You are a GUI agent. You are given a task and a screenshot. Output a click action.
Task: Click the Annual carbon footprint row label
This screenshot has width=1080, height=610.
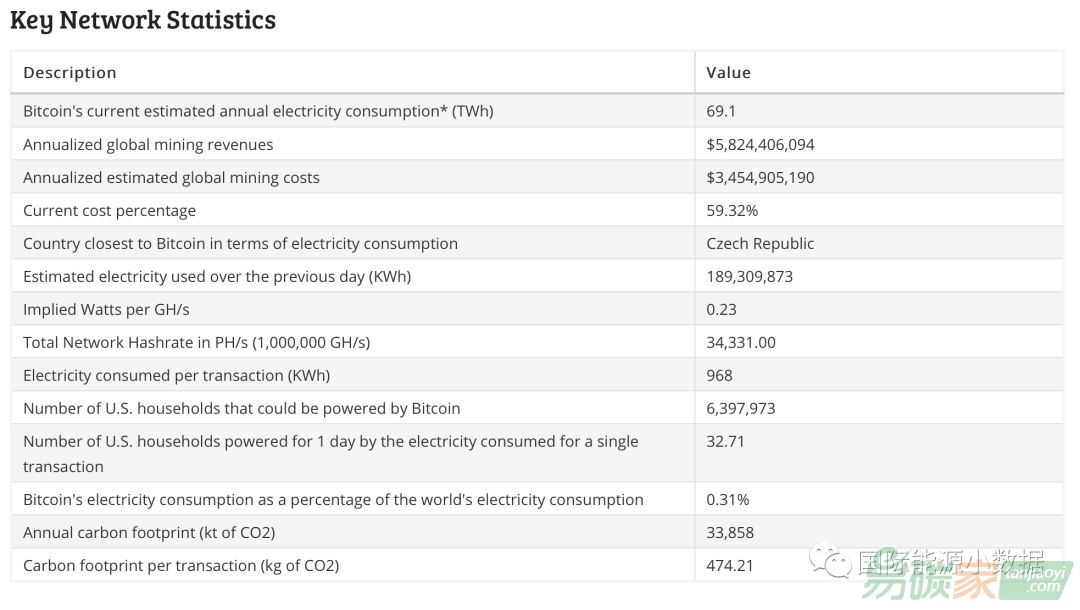(149, 533)
